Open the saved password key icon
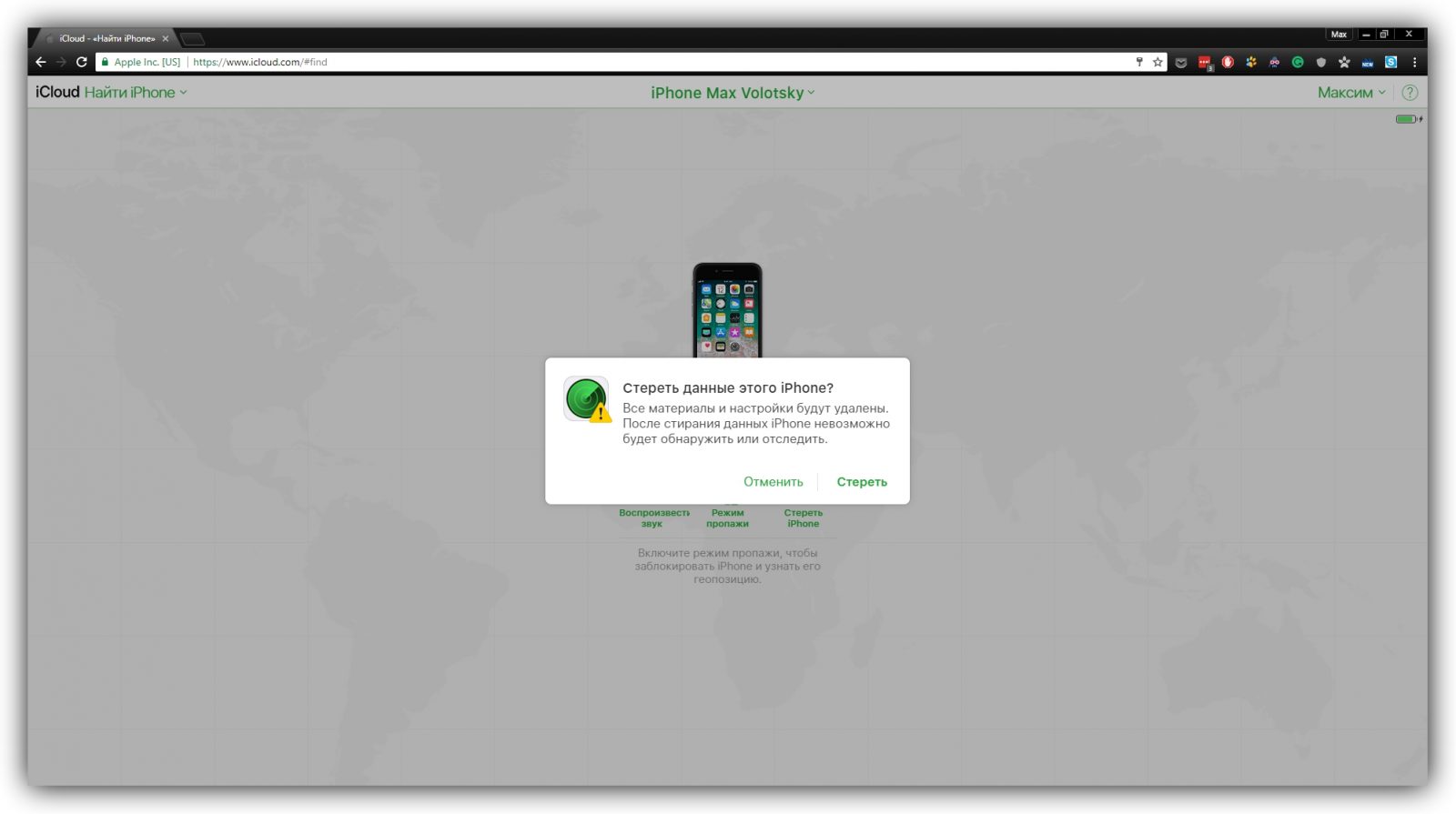This screenshot has width=1456, height=814. (1138, 62)
